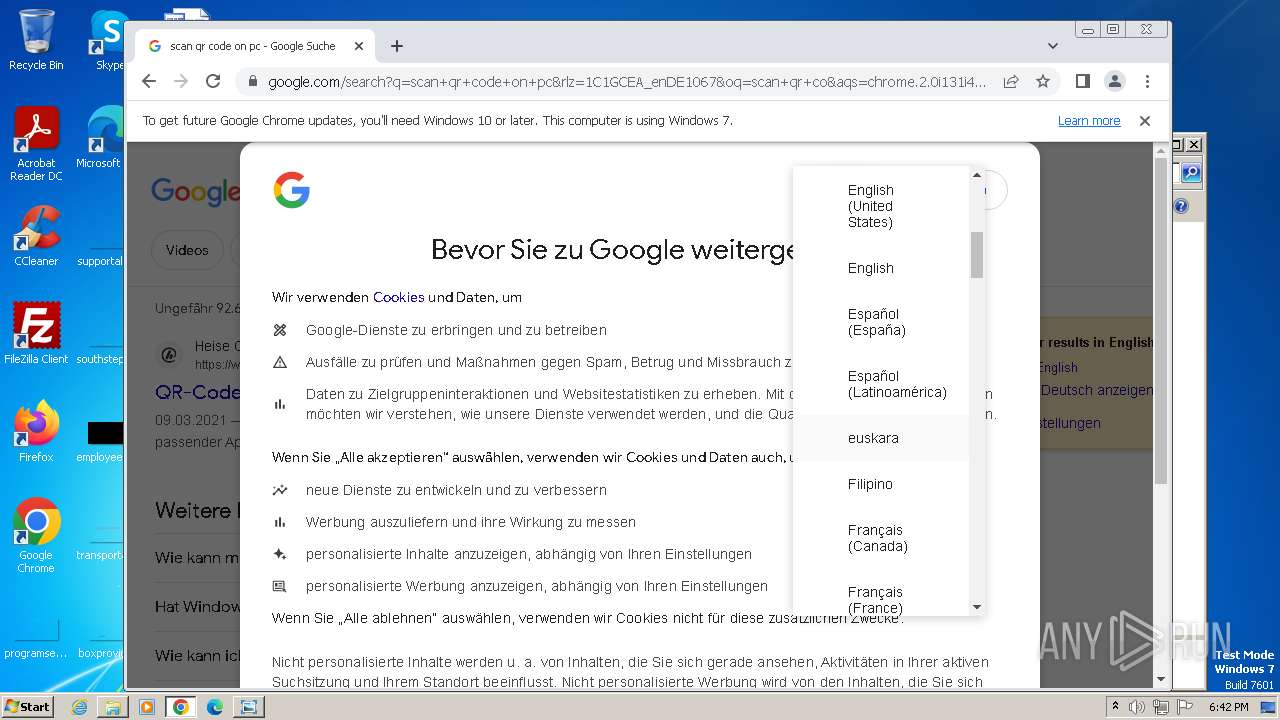The height and width of the screenshot is (720, 1280).
Task: Choose Français (France) from list
Action: point(881,599)
